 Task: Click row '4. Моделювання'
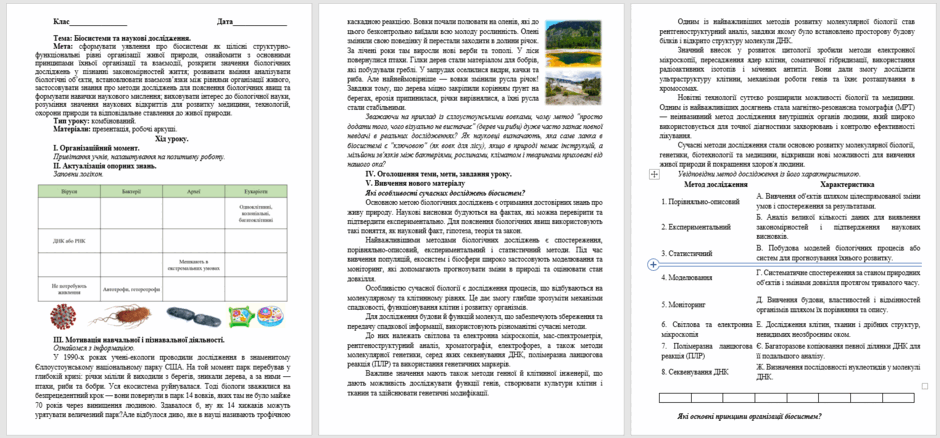tap(686, 277)
